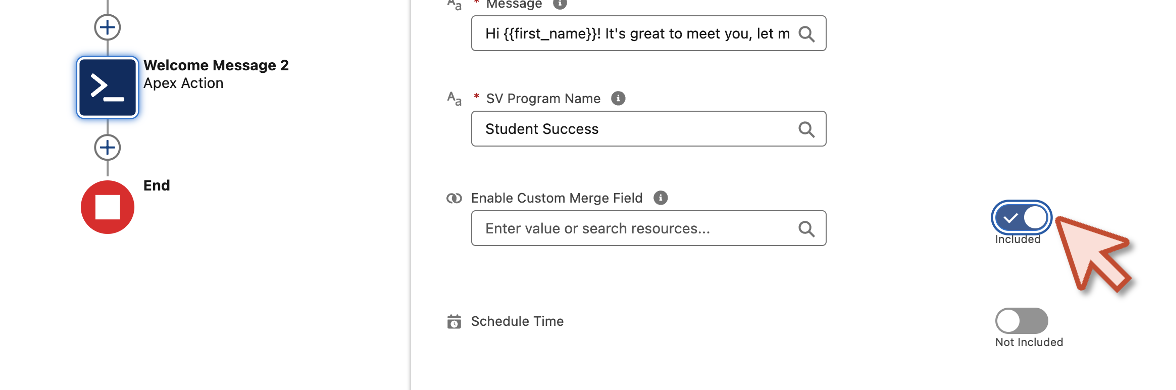1176x390 pixels.
Task: Select the red End node icon
Action: point(107,207)
